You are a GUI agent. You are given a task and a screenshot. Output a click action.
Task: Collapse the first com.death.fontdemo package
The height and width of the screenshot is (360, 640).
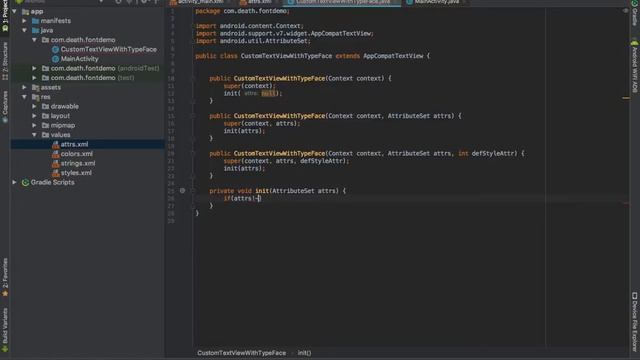pos(34,40)
